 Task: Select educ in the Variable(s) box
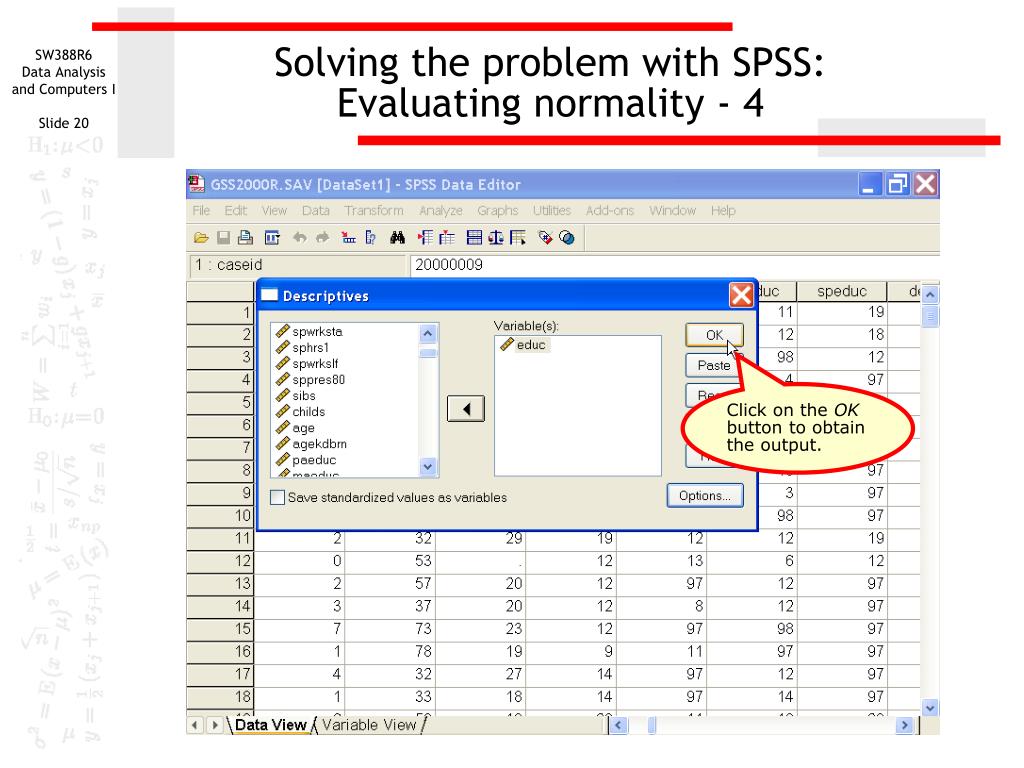(524, 345)
